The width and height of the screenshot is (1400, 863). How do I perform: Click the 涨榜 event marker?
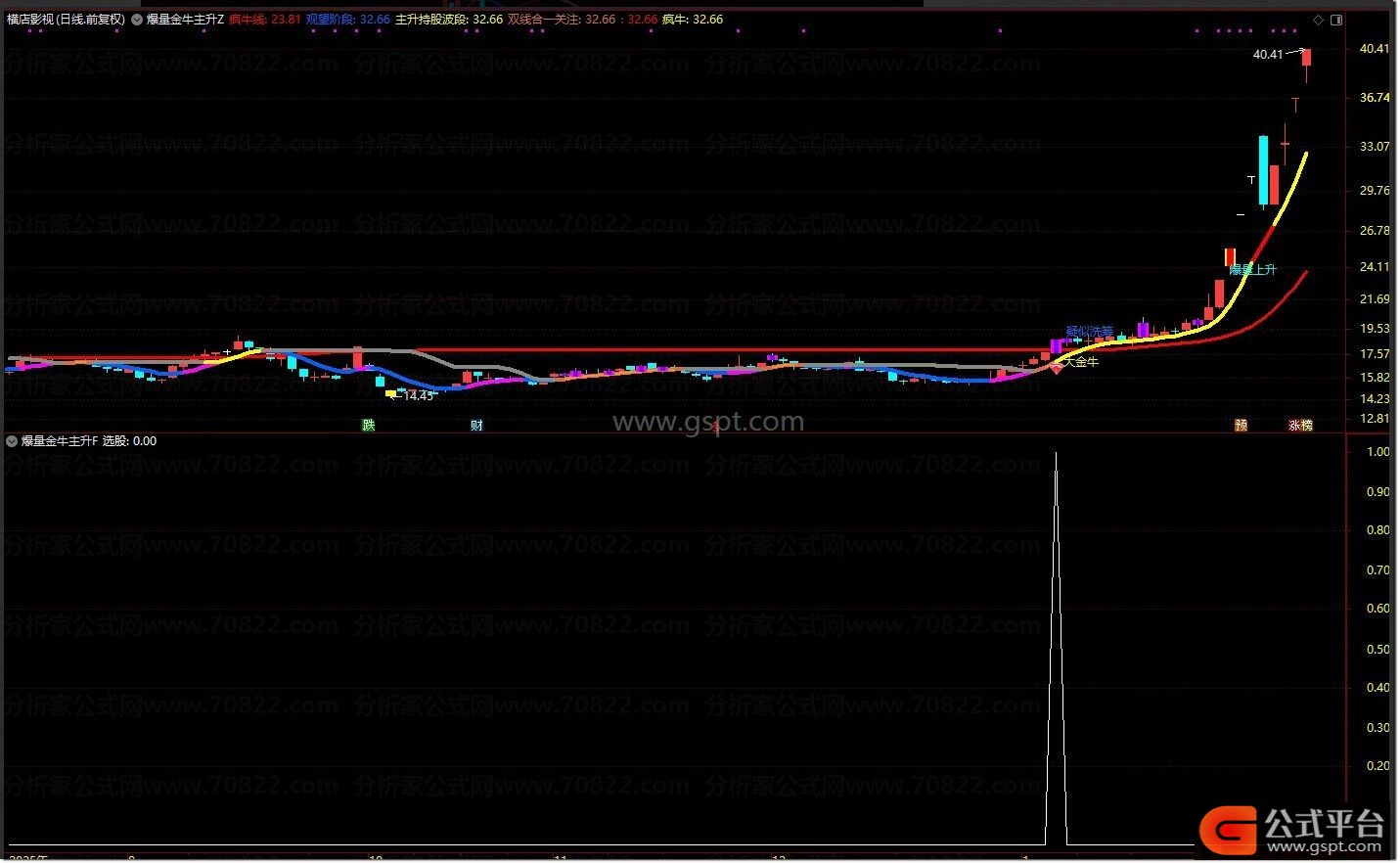(1300, 425)
